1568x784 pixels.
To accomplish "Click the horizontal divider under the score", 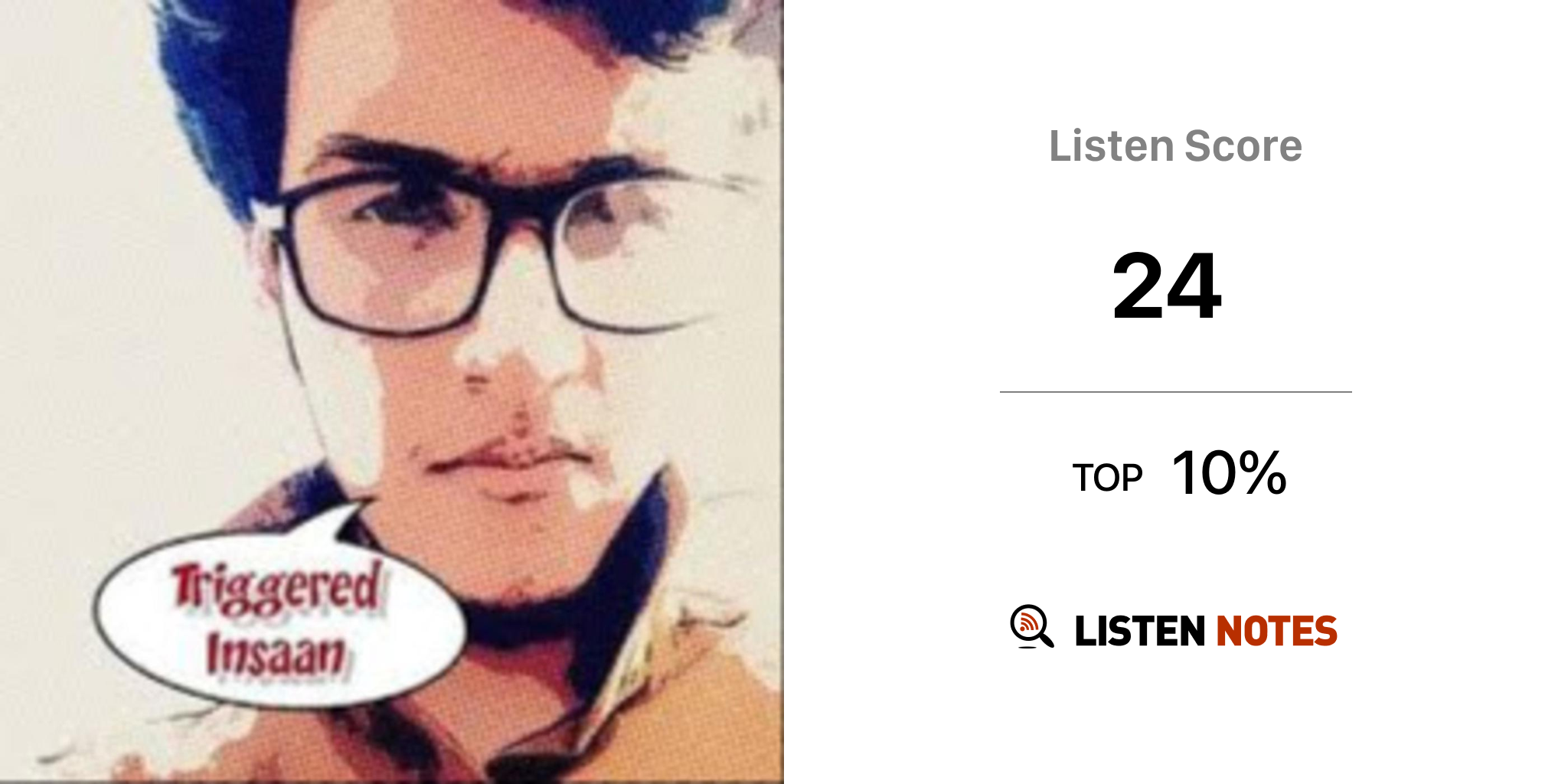I will [1175, 392].
